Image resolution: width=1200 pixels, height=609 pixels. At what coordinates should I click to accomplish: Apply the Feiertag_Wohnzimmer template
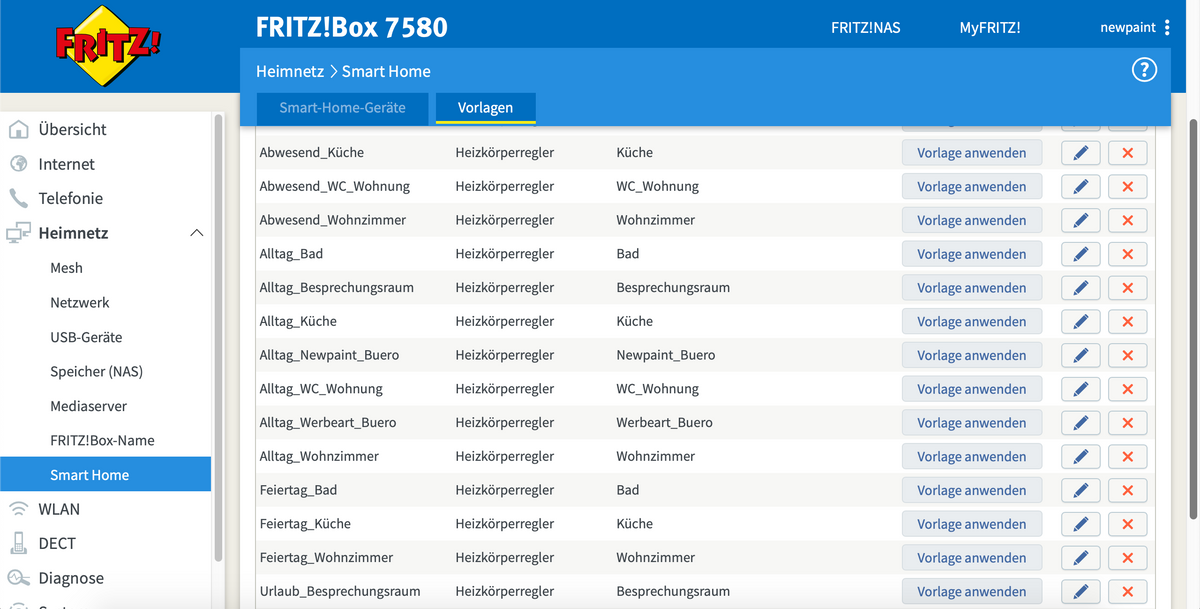pos(972,558)
